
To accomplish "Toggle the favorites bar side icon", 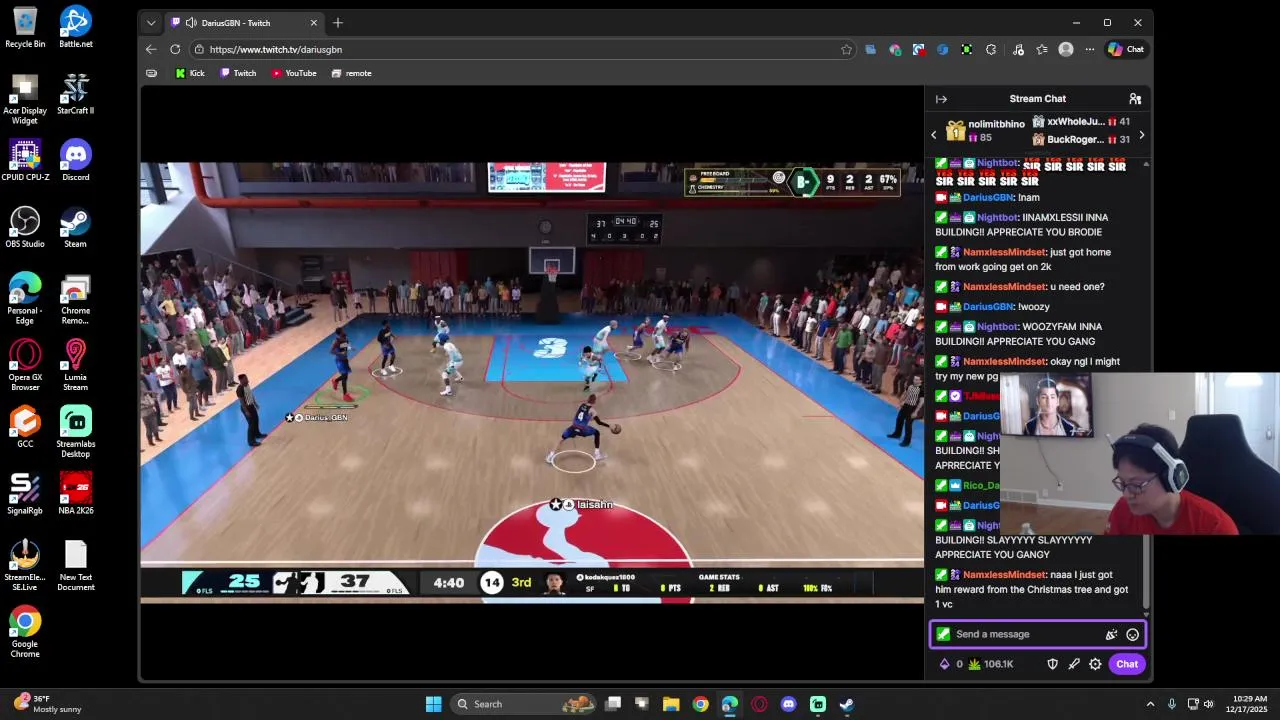I will (x=151, y=73).
